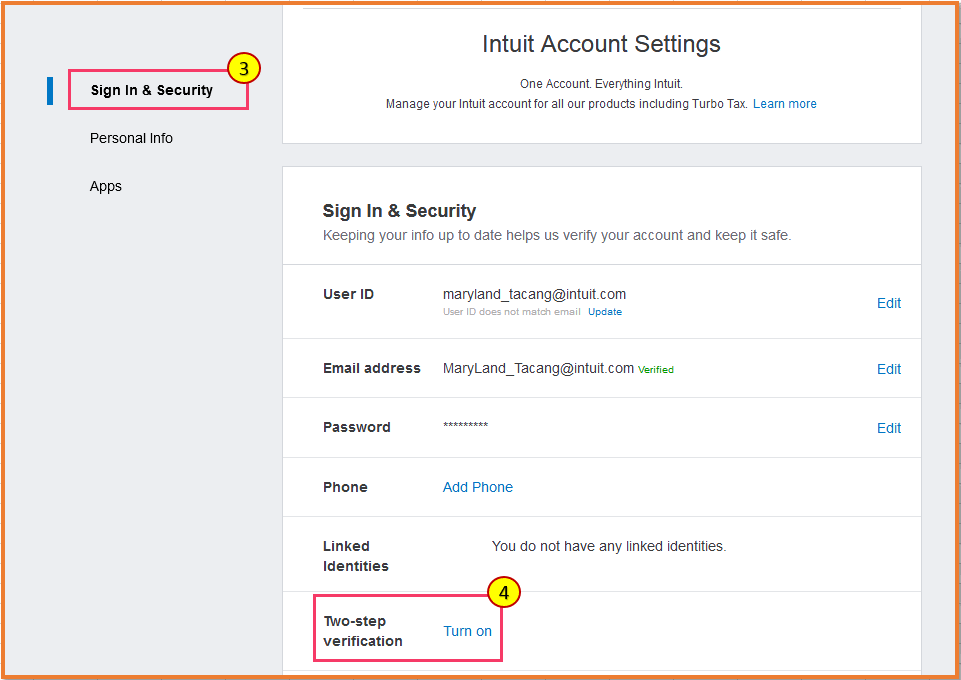The image size is (961, 680).
Task: Click the Two-step verification label
Action: [362, 630]
